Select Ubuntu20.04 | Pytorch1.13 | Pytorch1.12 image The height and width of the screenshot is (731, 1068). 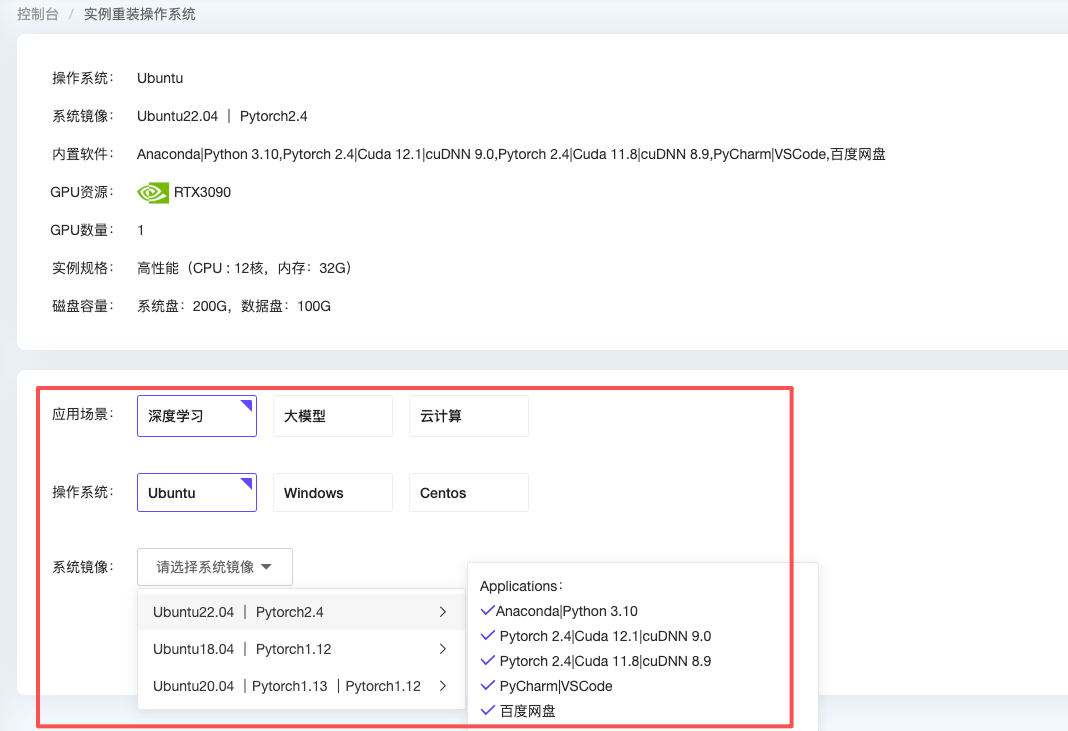pos(286,686)
